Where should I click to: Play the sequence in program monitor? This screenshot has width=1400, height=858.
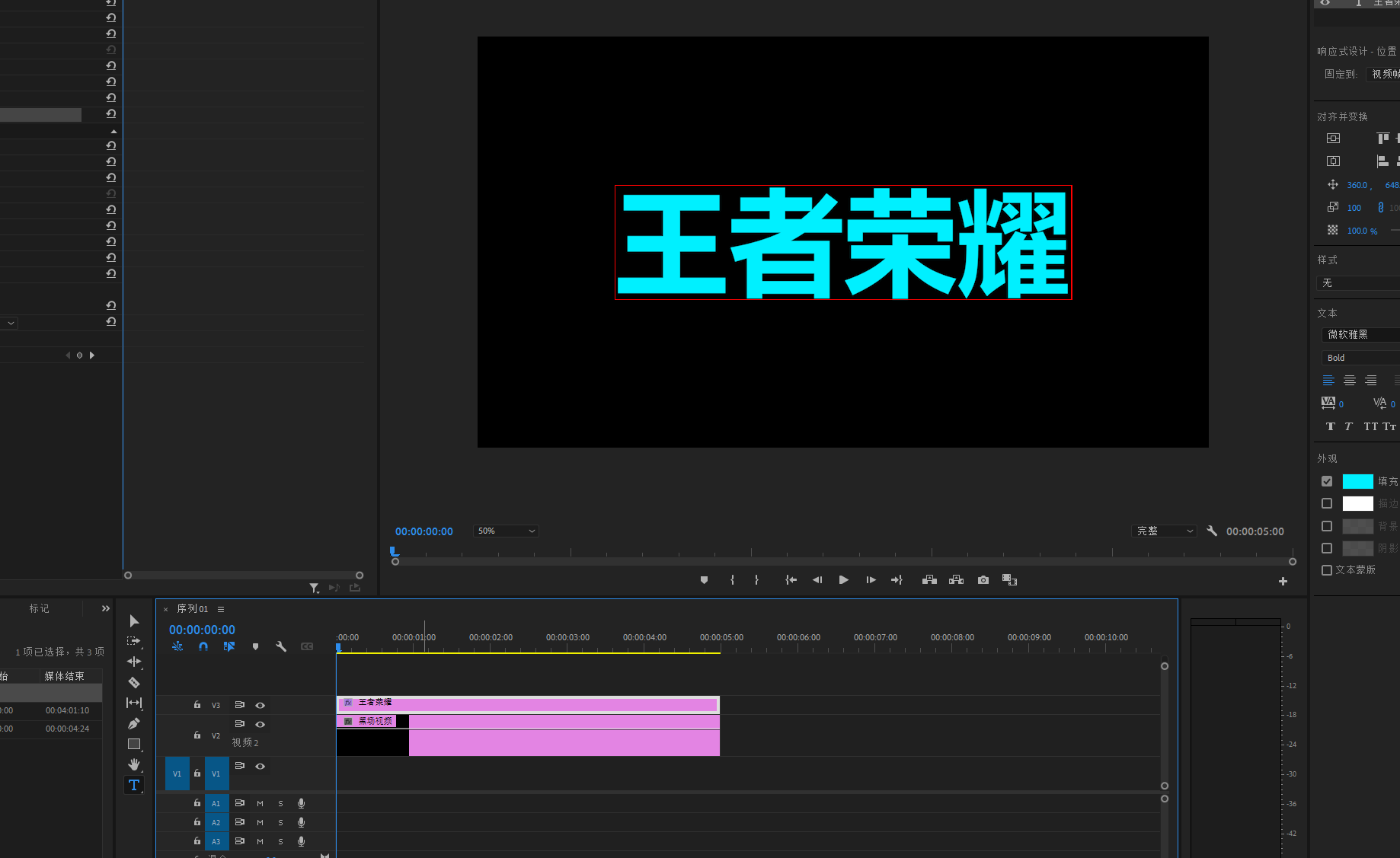coord(843,580)
